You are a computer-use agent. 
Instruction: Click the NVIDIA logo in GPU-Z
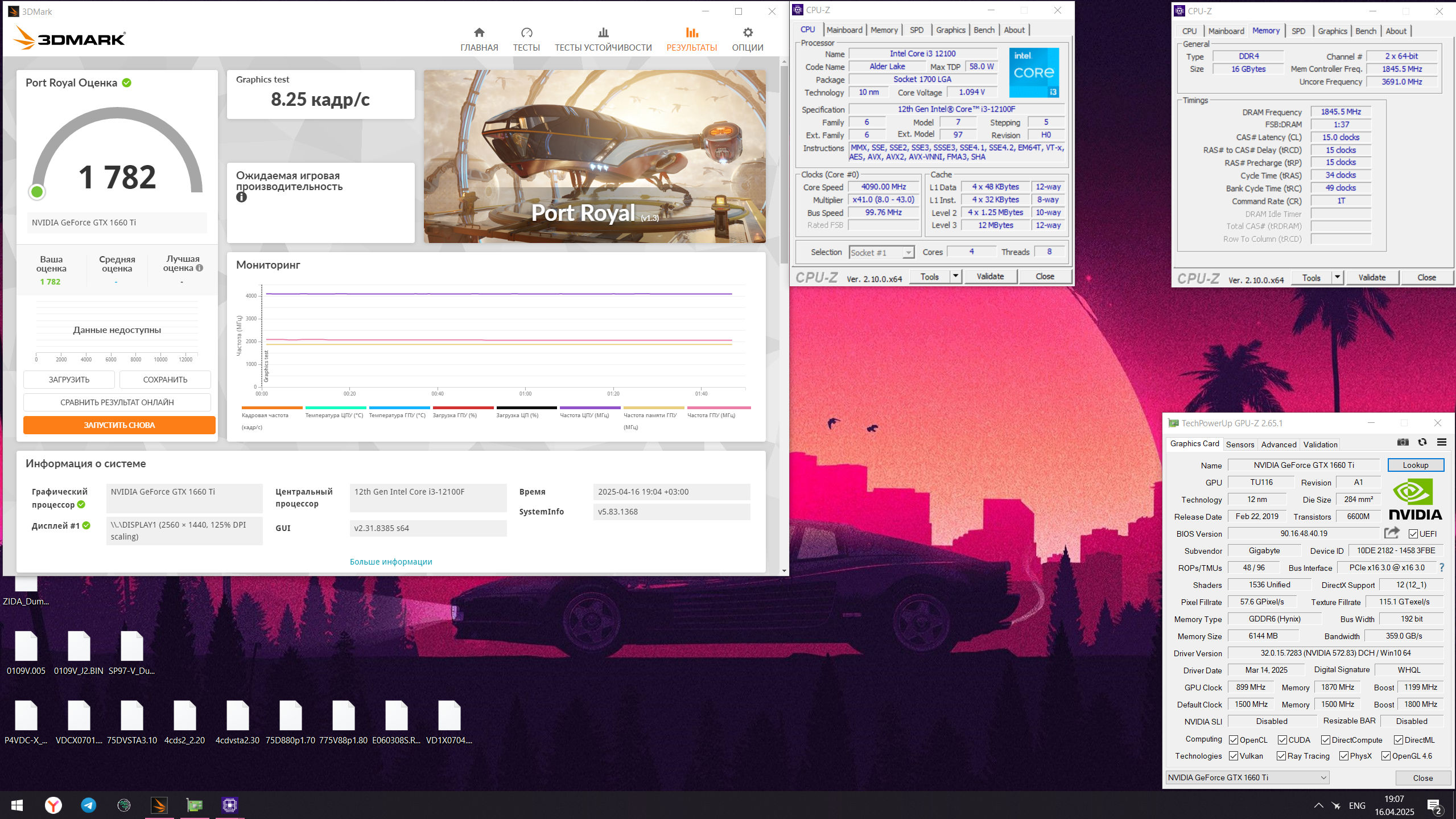pyautogui.click(x=1415, y=499)
